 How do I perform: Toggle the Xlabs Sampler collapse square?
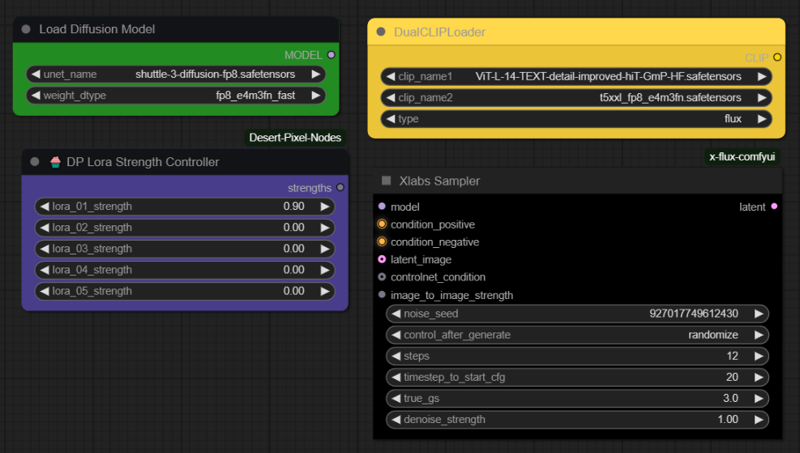(x=386, y=181)
